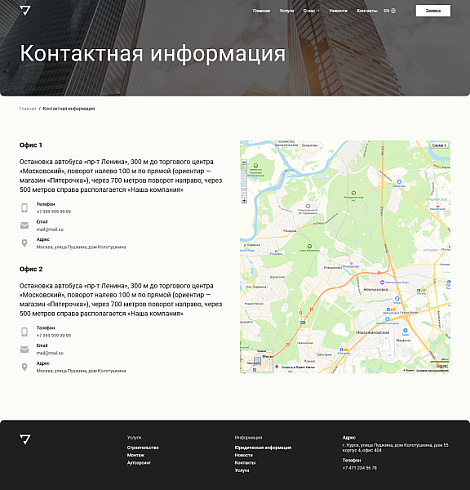Click the Офис 2 Москва street address text
The image size is (470, 490).
point(81,371)
